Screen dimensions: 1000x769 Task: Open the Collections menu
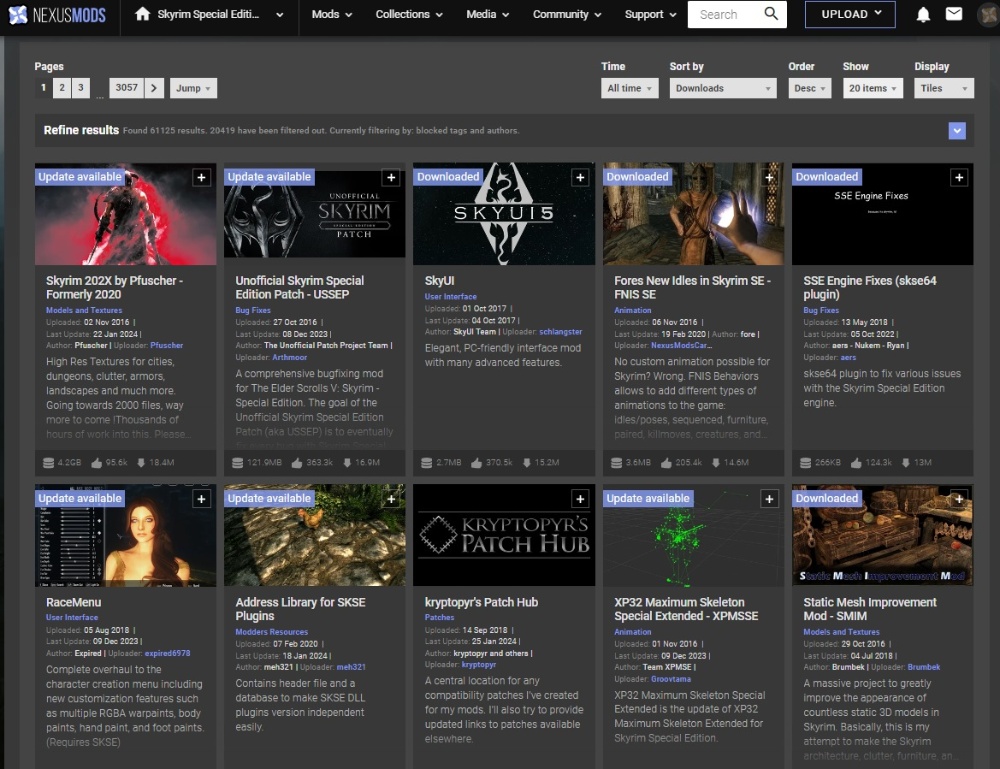point(409,14)
